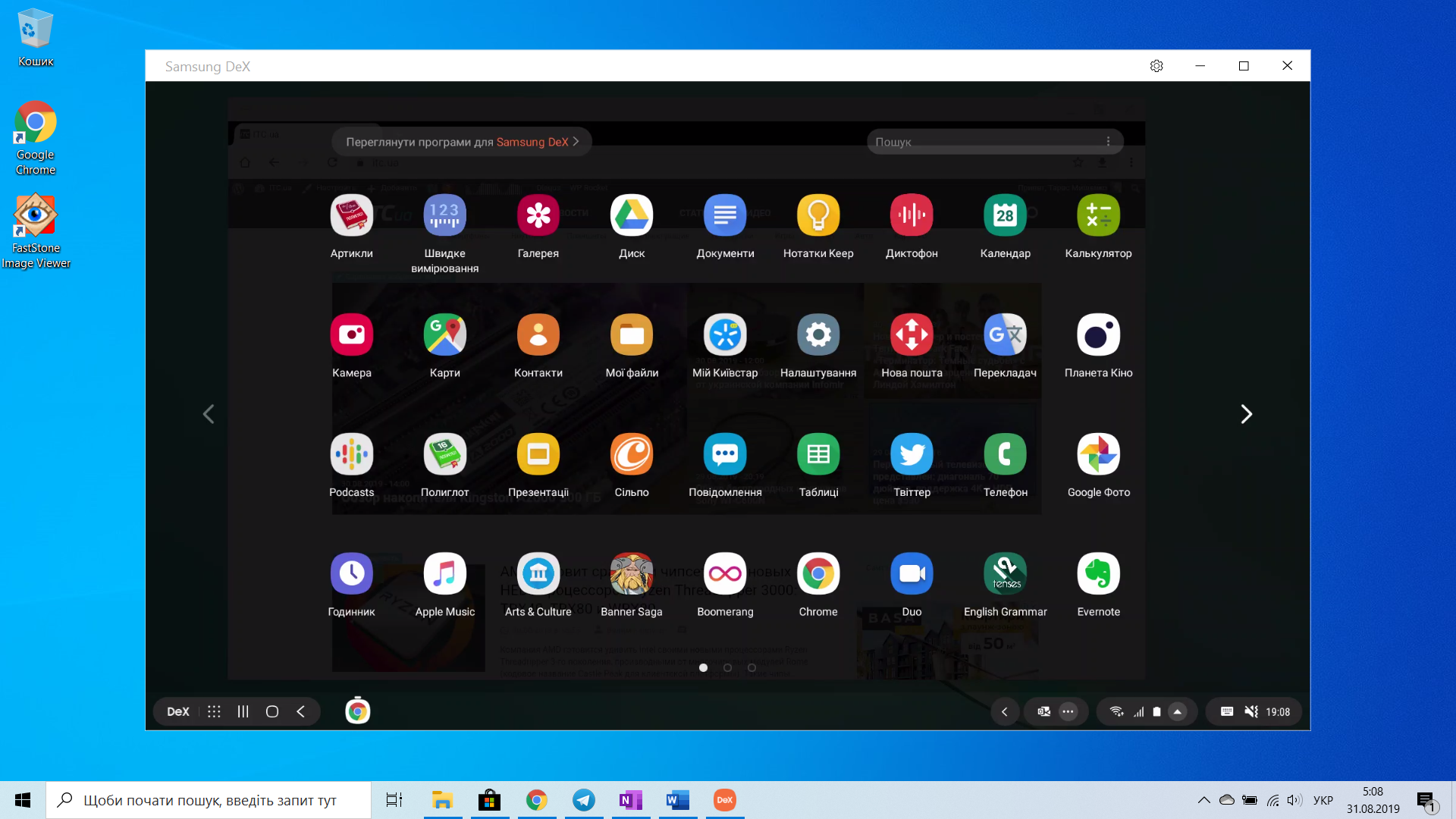Open Chrome pinned in DeX taskbar

pos(357,711)
